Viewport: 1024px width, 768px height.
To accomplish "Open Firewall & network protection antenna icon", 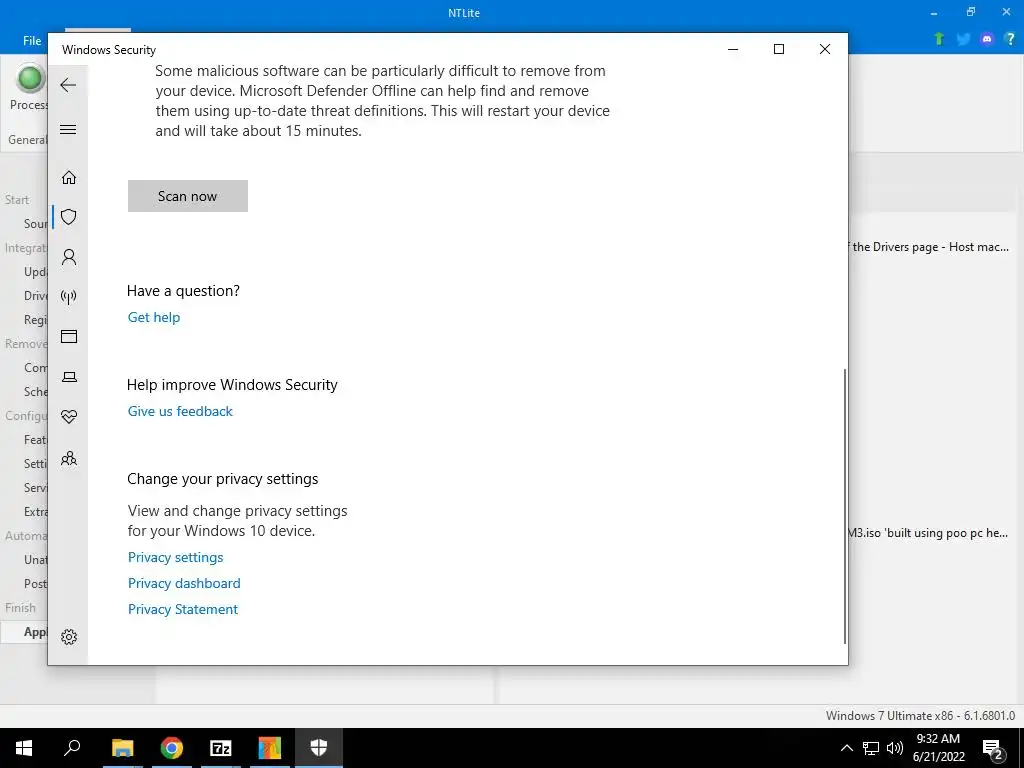I will [x=69, y=297].
